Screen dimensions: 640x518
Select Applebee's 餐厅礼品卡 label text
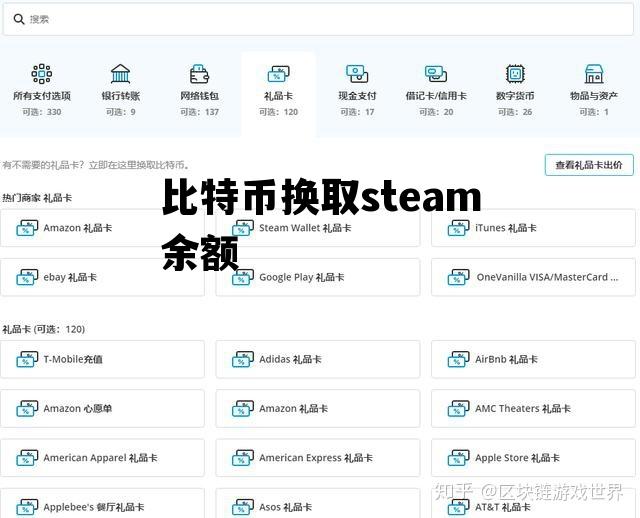94,507
